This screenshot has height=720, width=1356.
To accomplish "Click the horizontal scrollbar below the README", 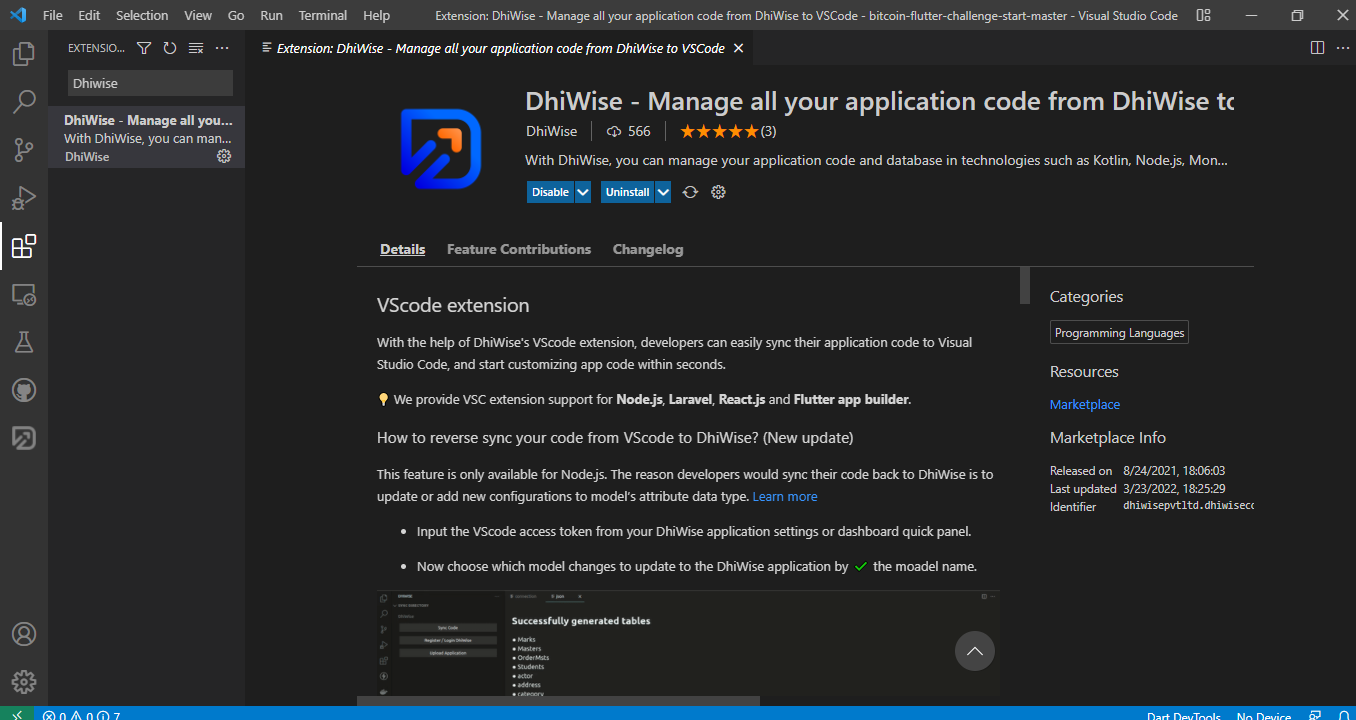I will coord(558,701).
